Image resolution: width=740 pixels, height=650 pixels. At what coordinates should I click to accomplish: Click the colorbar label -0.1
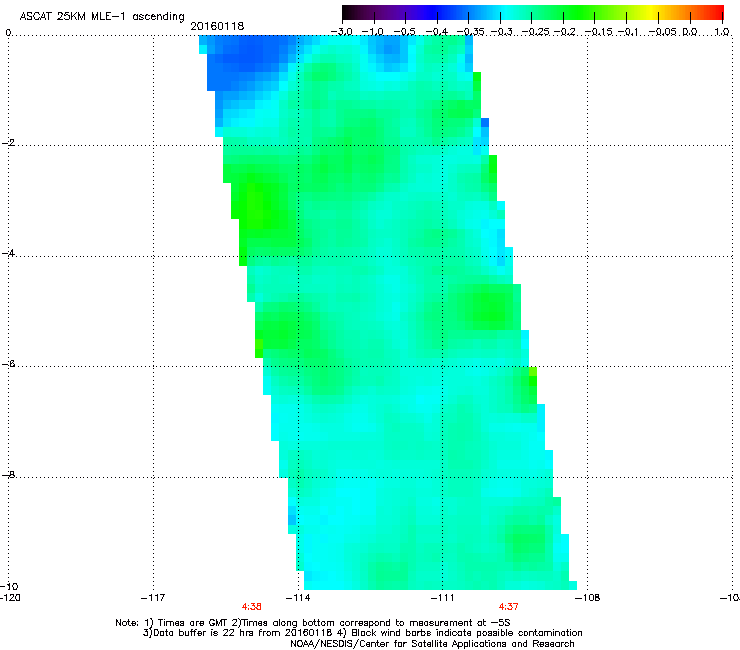coord(628,32)
